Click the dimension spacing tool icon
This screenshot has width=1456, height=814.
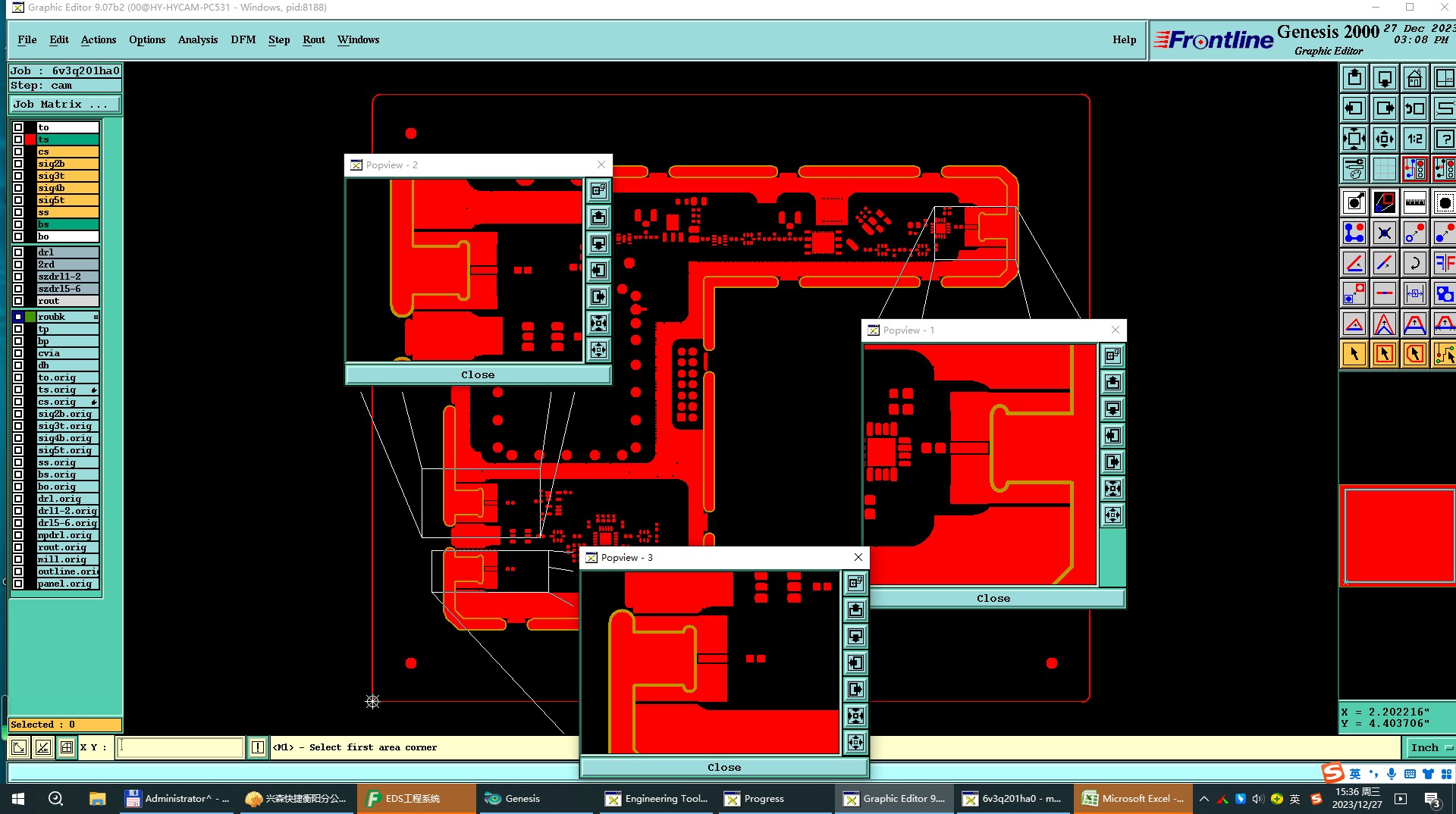click(x=1415, y=293)
